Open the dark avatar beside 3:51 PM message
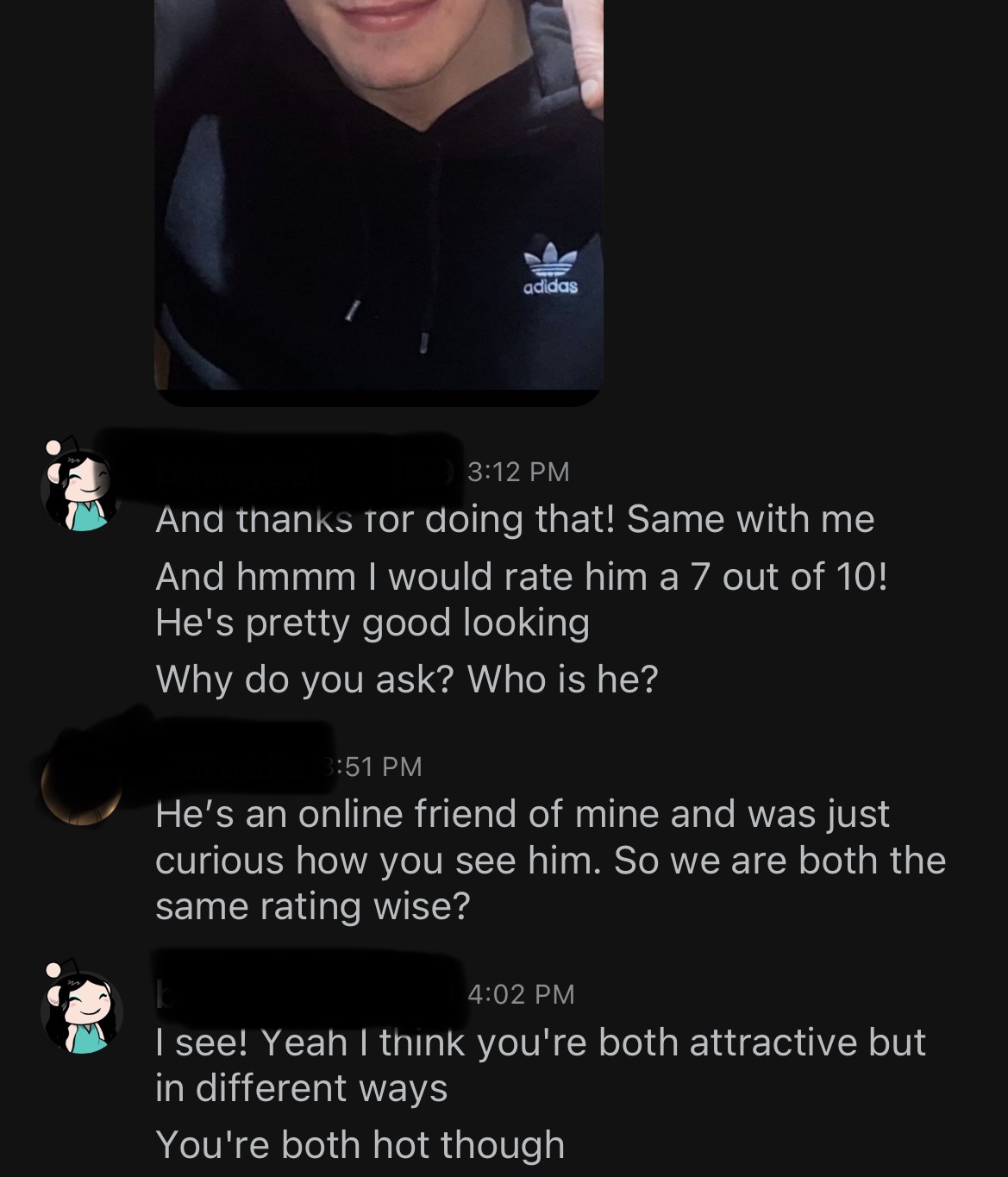Viewport: 1008px width, 1177px height. [82, 782]
